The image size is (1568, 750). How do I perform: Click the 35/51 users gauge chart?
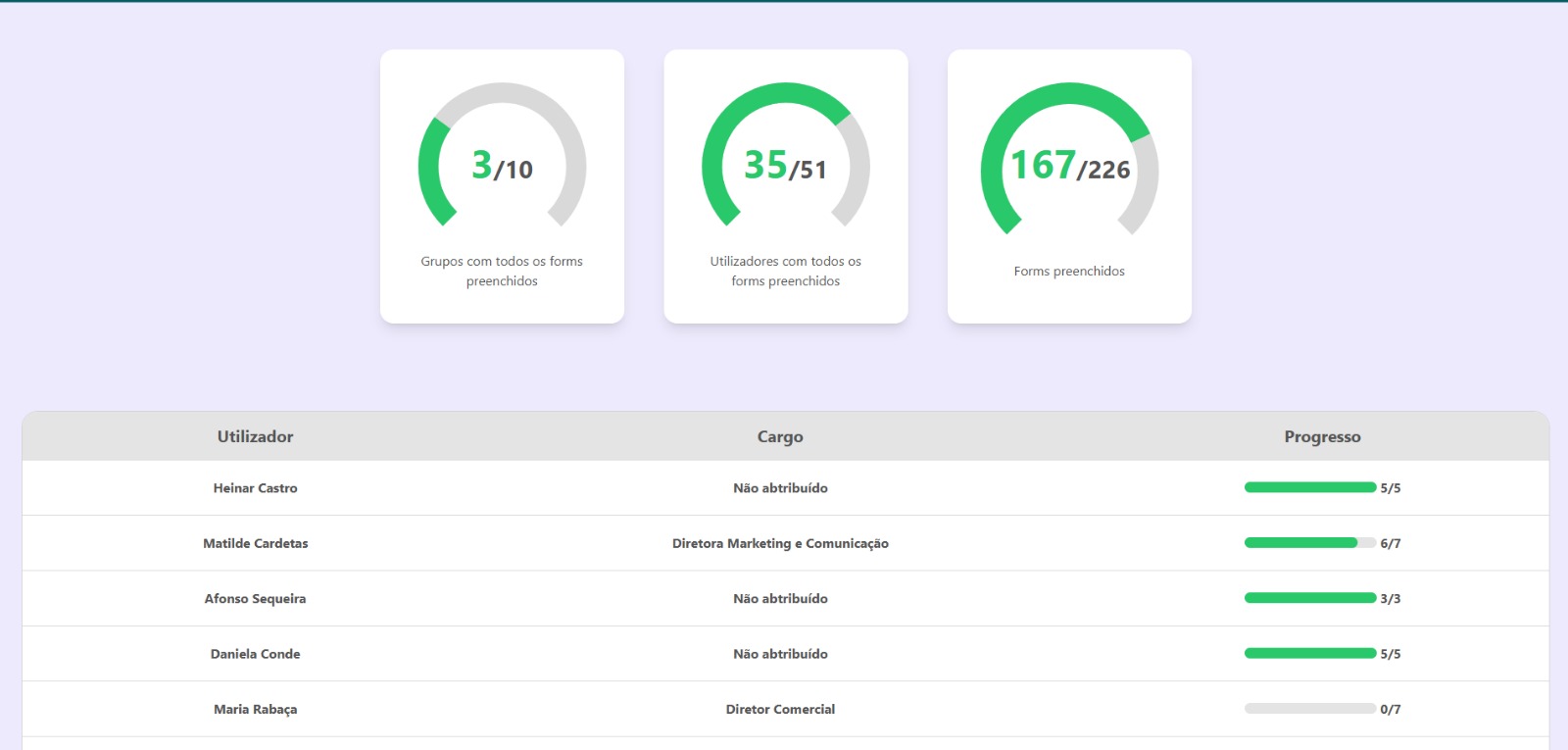point(785,157)
